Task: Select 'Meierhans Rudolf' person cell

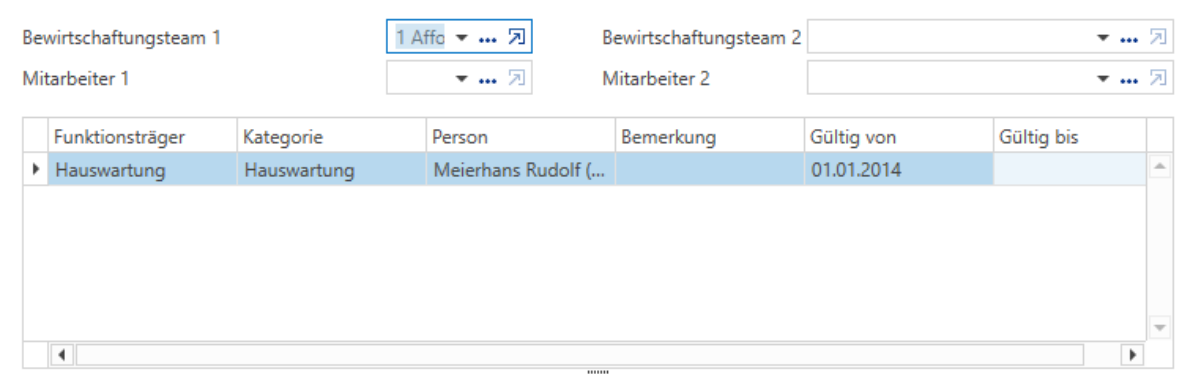Action: 520,170
